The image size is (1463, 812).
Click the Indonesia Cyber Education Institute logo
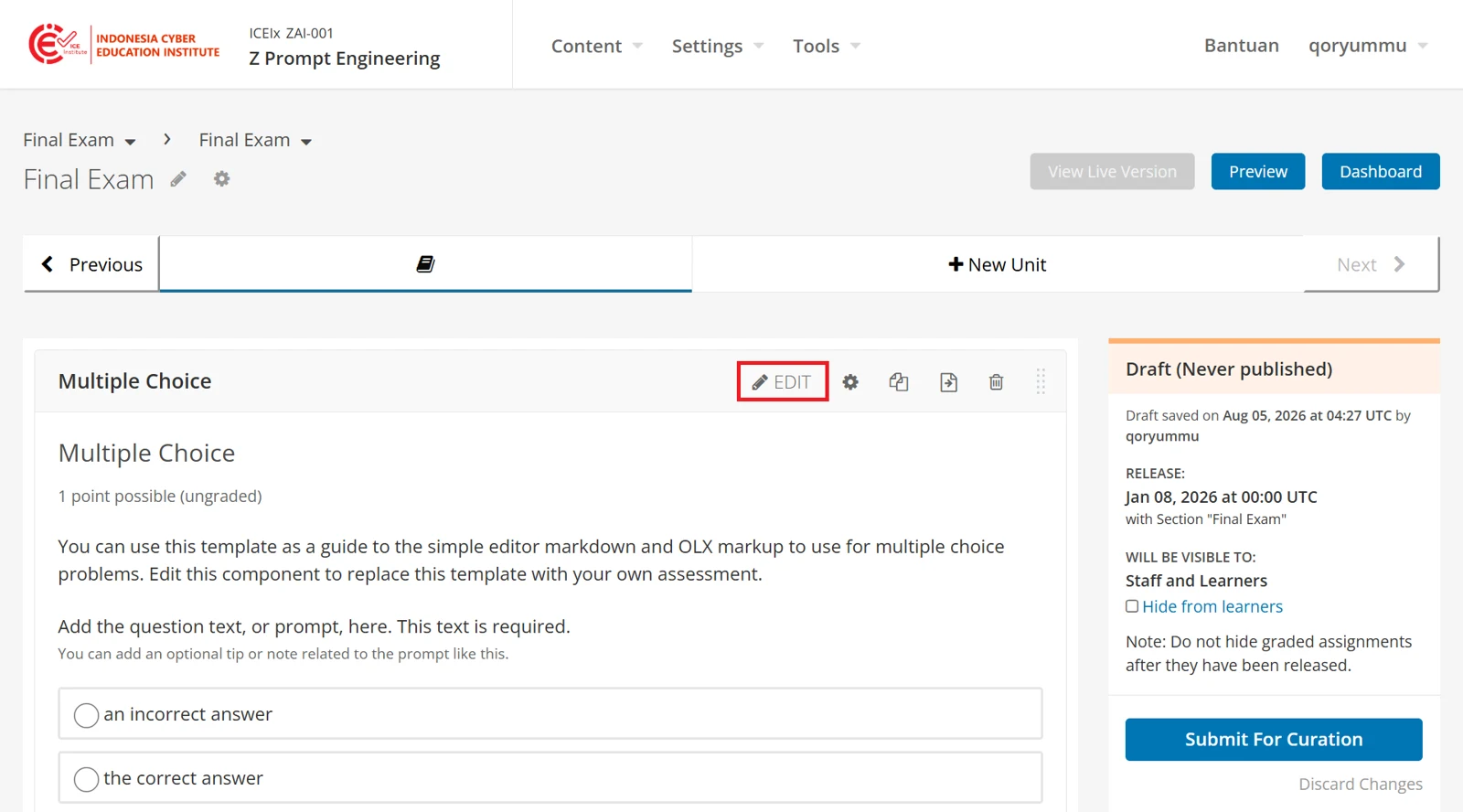point(123,44)
